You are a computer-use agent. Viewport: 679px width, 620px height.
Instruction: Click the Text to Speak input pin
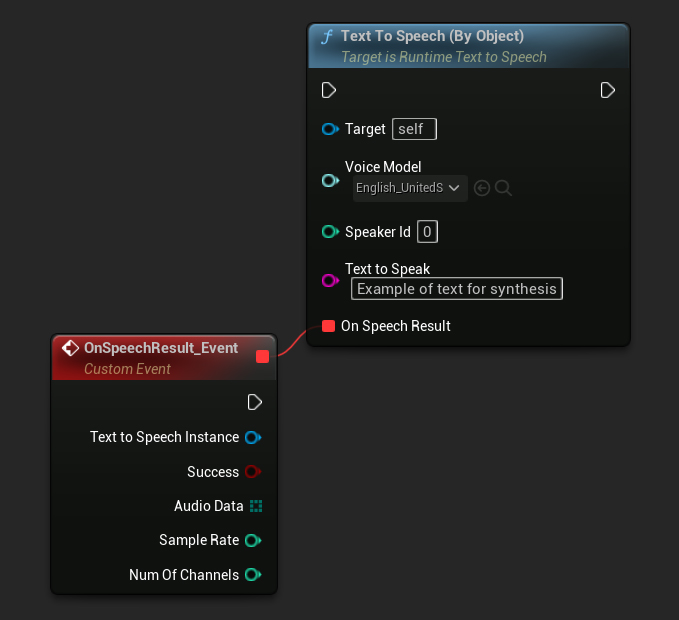[330, 281]
